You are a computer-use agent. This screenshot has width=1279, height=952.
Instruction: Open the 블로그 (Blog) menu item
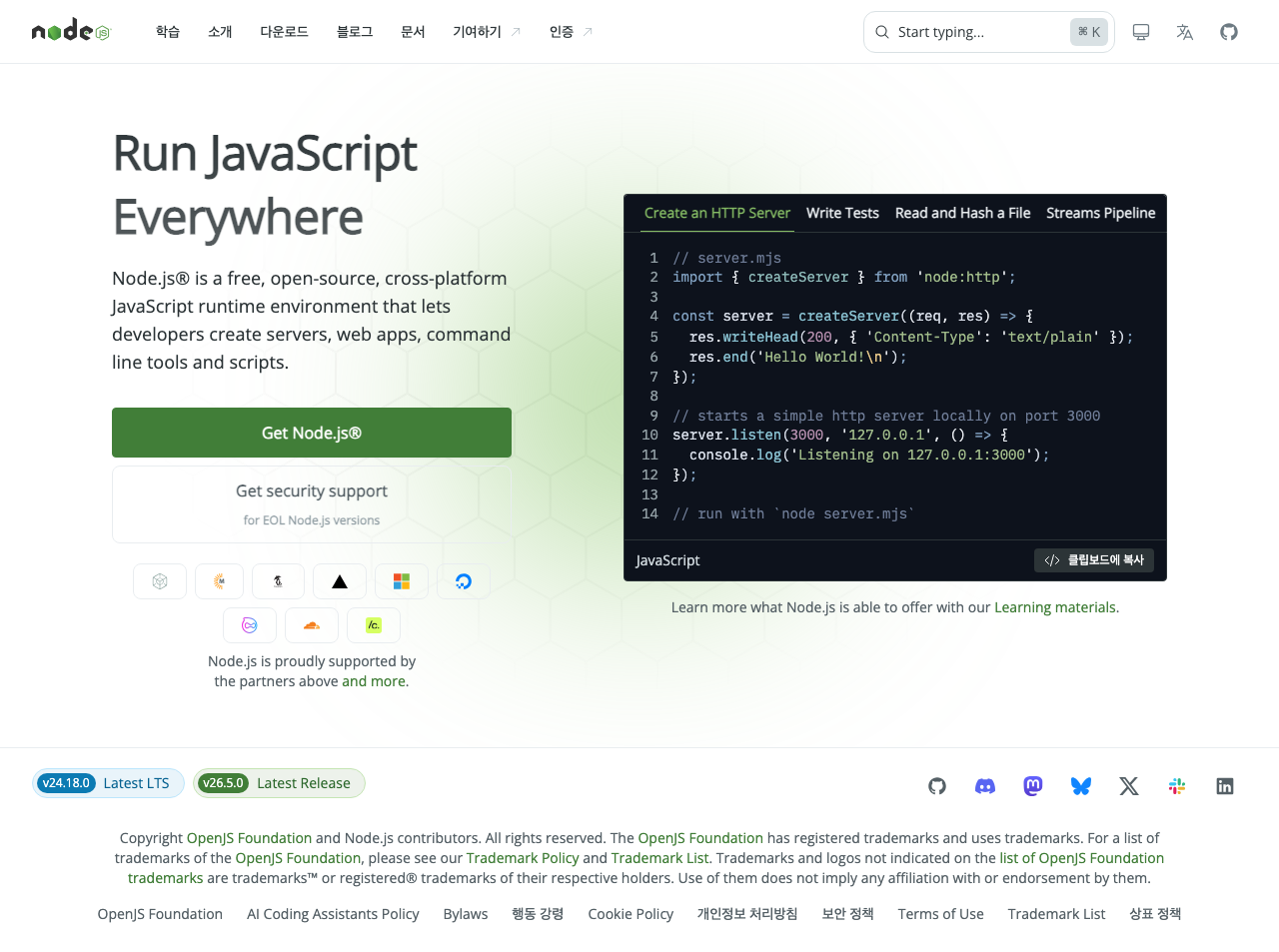tap(355, 32)
